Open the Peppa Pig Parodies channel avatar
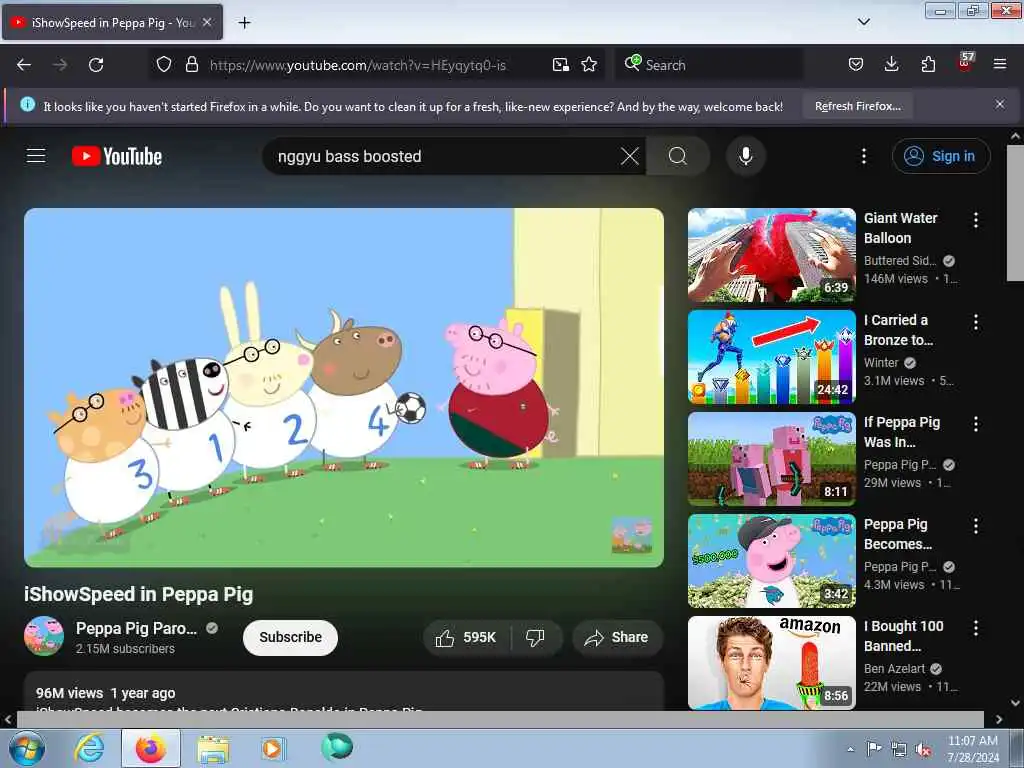Viewport: 1024px width, 768px height. click(44, 636)
